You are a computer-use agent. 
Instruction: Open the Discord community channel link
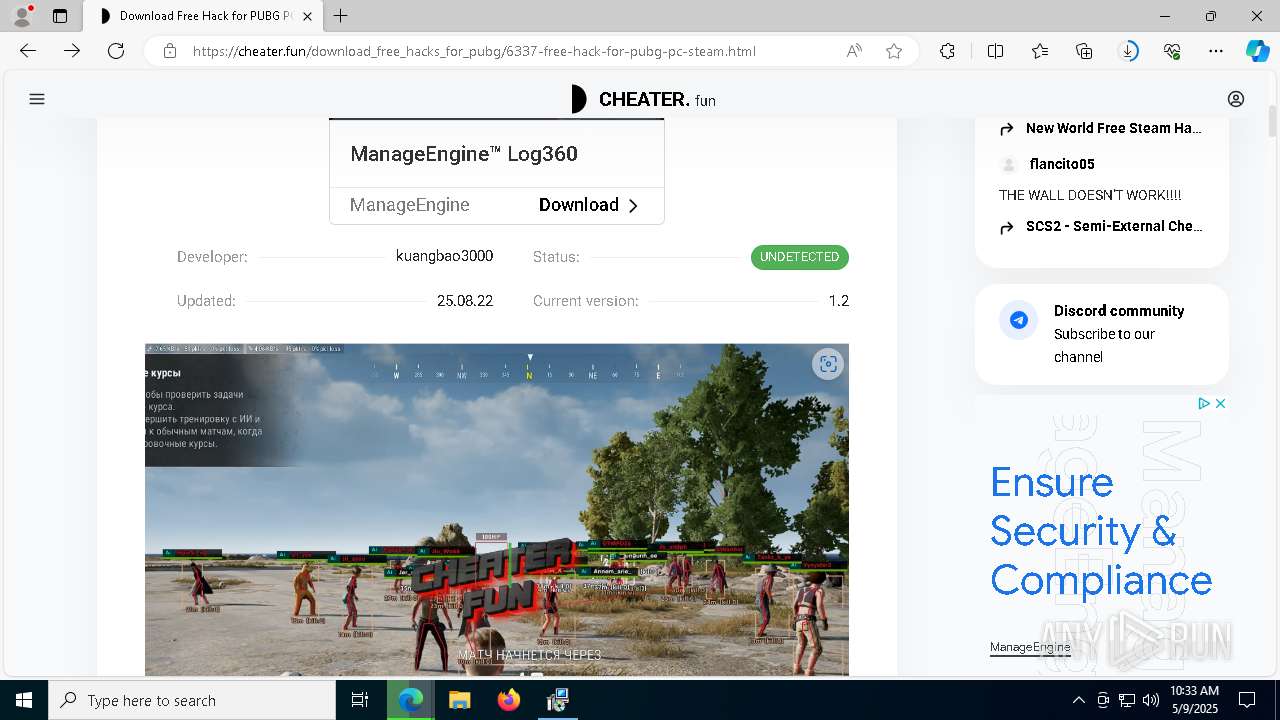pyautogui.click(x=1119, y=311)
